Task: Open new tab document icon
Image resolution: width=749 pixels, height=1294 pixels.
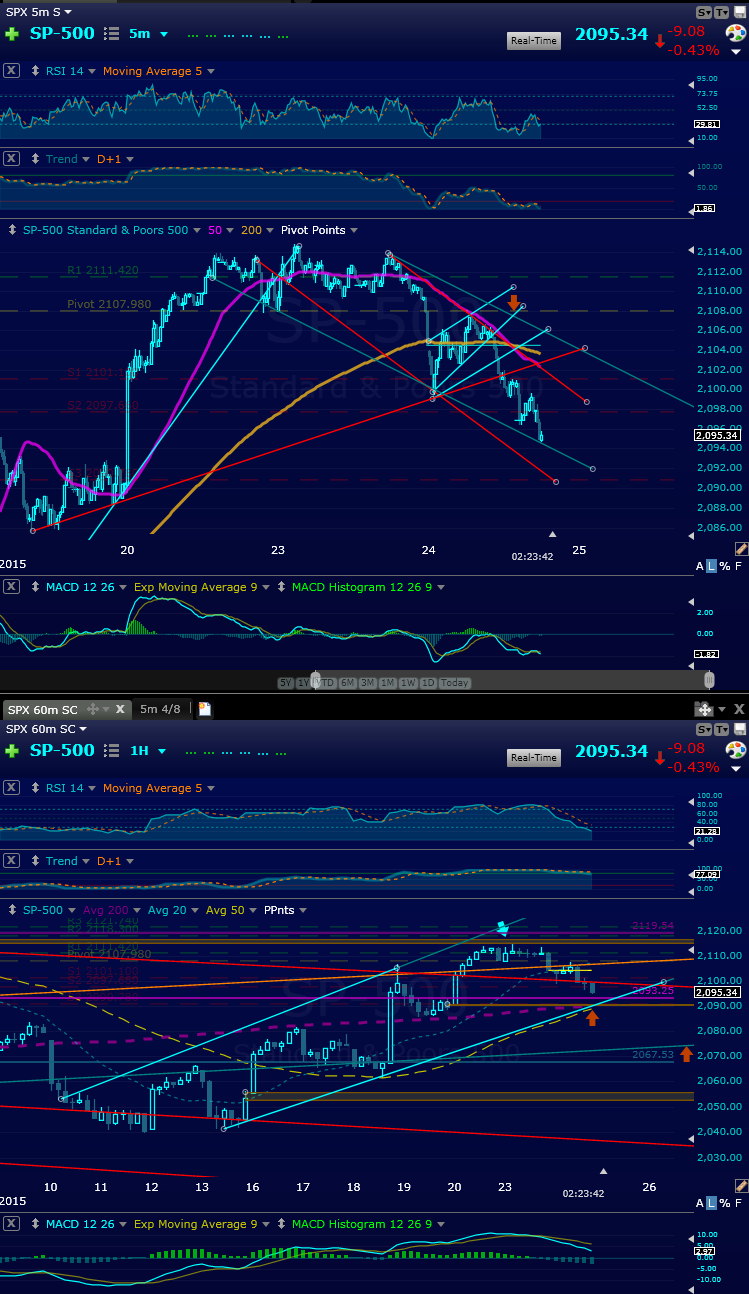Action: 205,709
